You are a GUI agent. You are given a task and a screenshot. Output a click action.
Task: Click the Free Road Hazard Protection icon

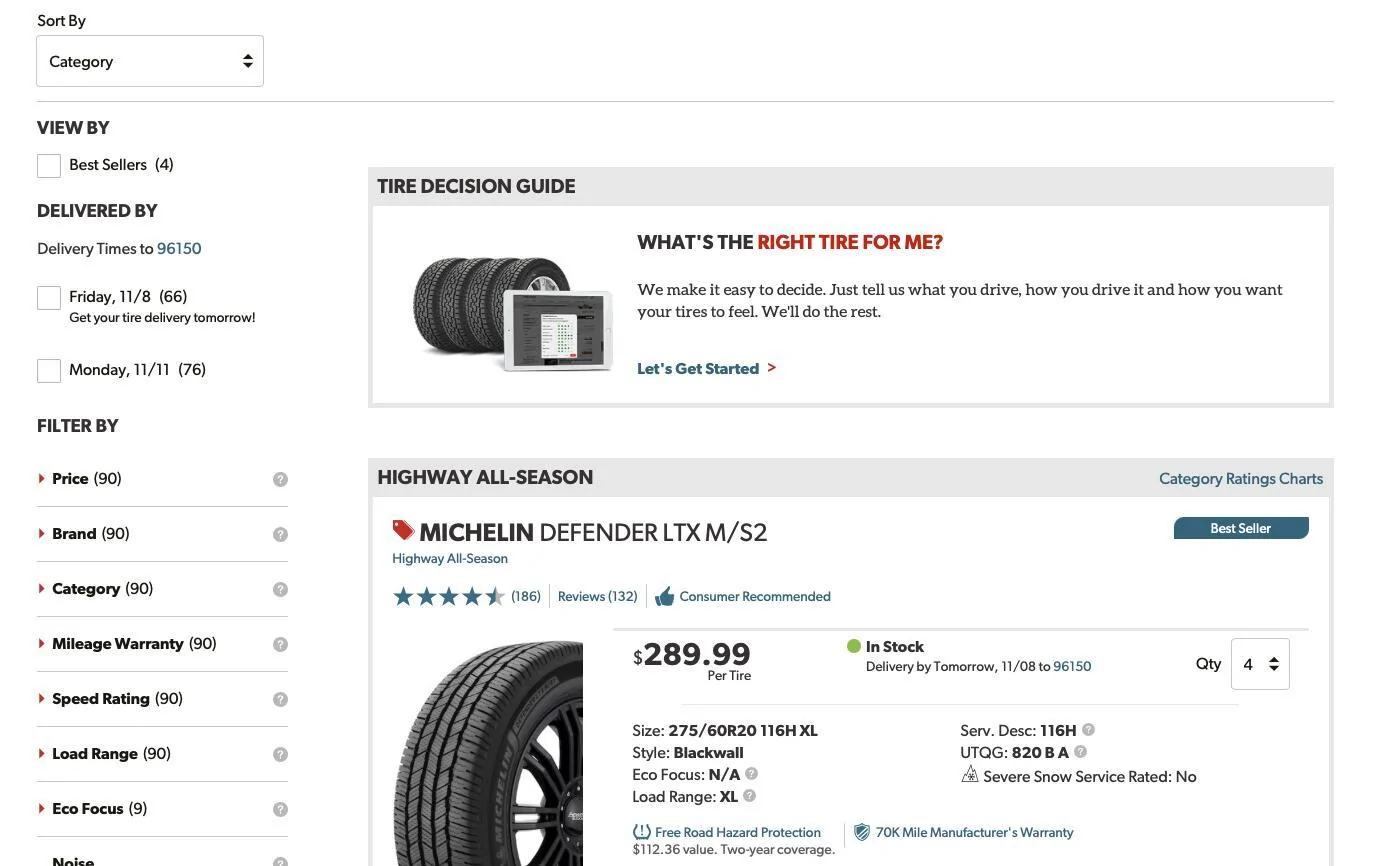pos(642,832)
